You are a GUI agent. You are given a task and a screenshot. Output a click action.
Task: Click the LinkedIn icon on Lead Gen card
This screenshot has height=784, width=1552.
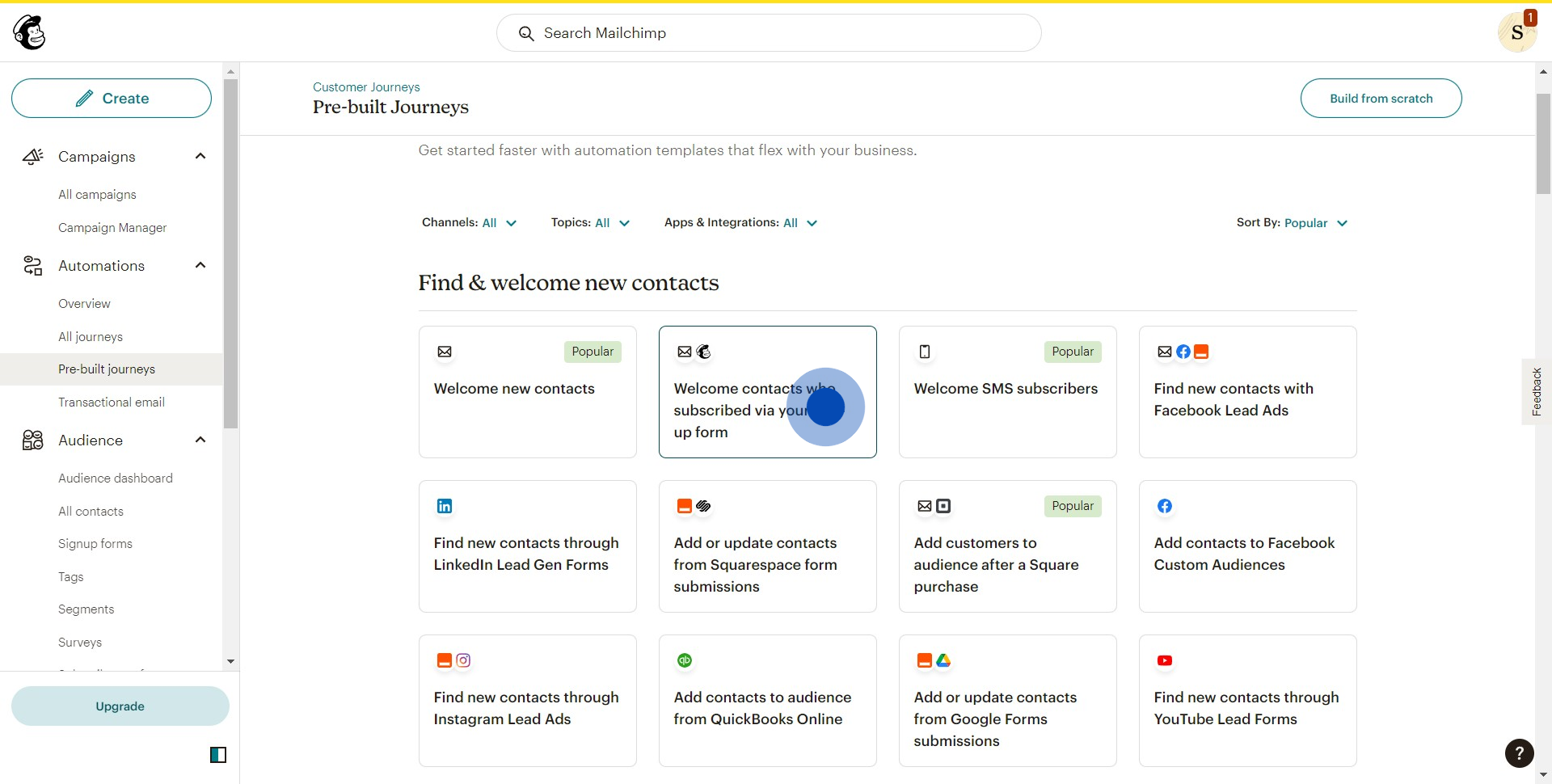point(445,506)
